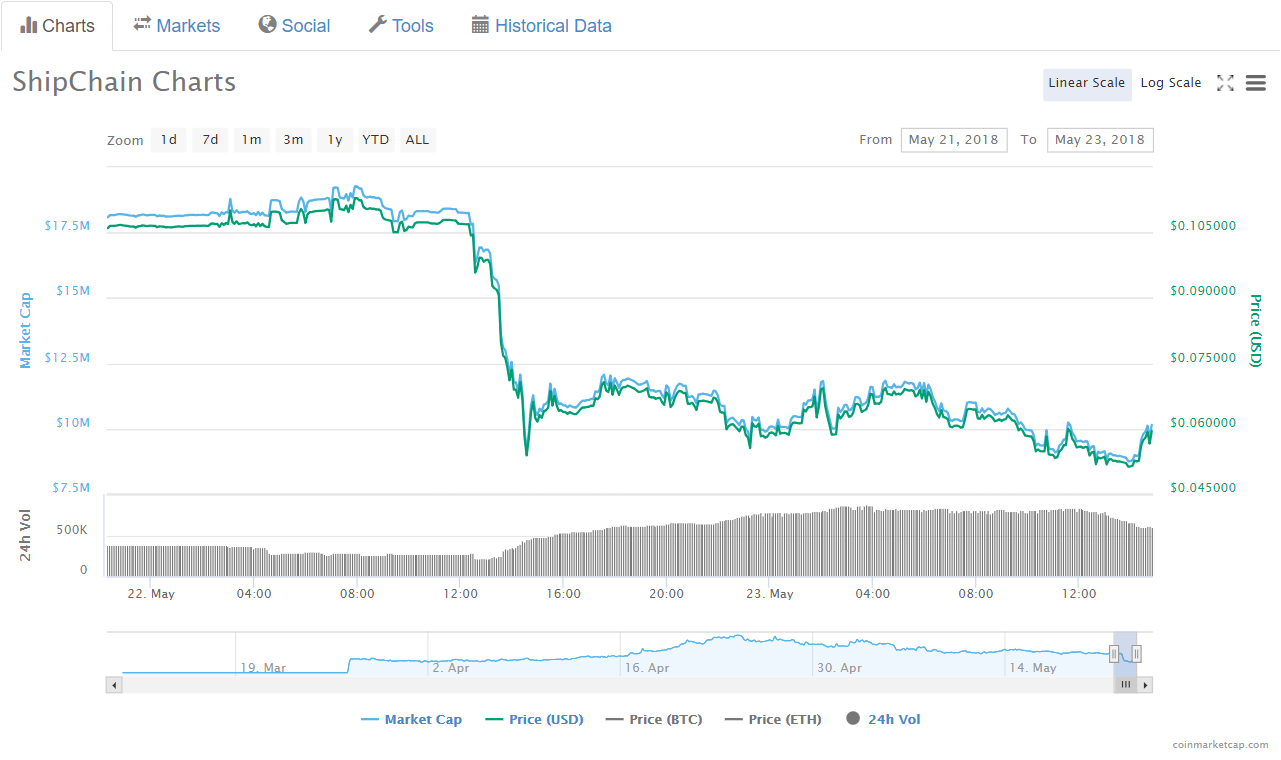Set zoom to YTD
The height and width of the screenshot is (760, 1281).
point(376,140)
